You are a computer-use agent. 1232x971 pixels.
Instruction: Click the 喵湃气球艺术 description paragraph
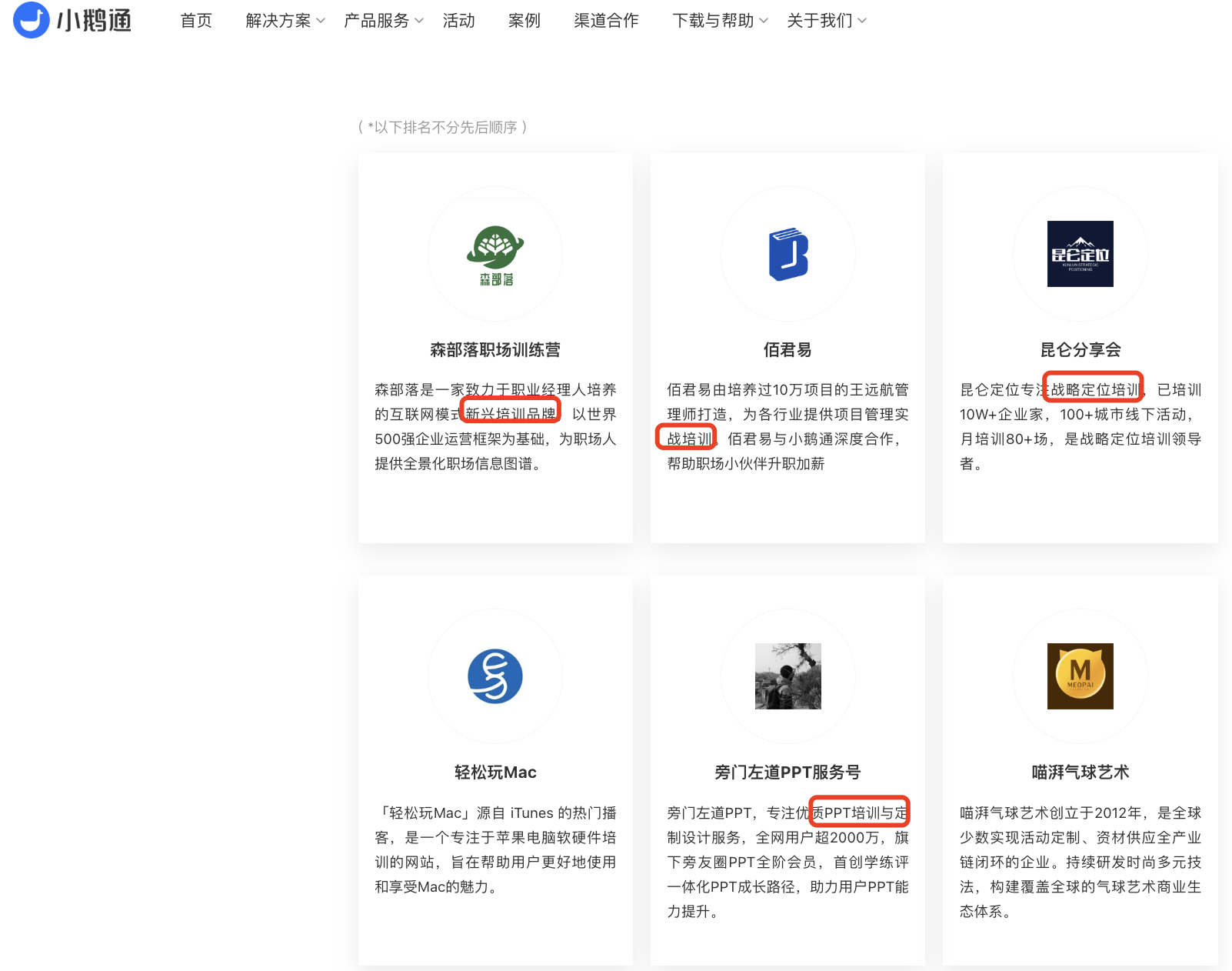[x=1080, y=862]
